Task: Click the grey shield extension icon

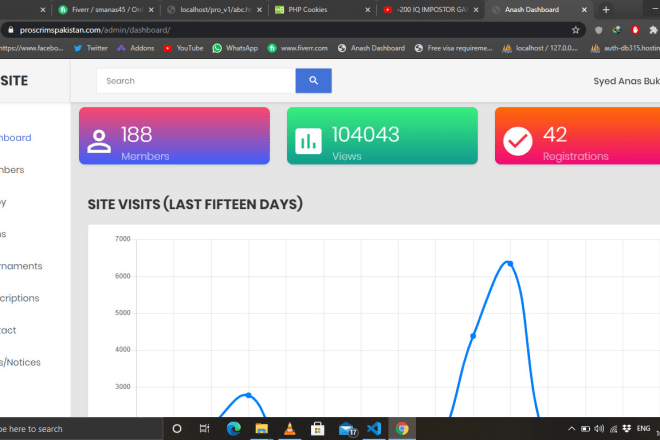Action: point(599,30)
